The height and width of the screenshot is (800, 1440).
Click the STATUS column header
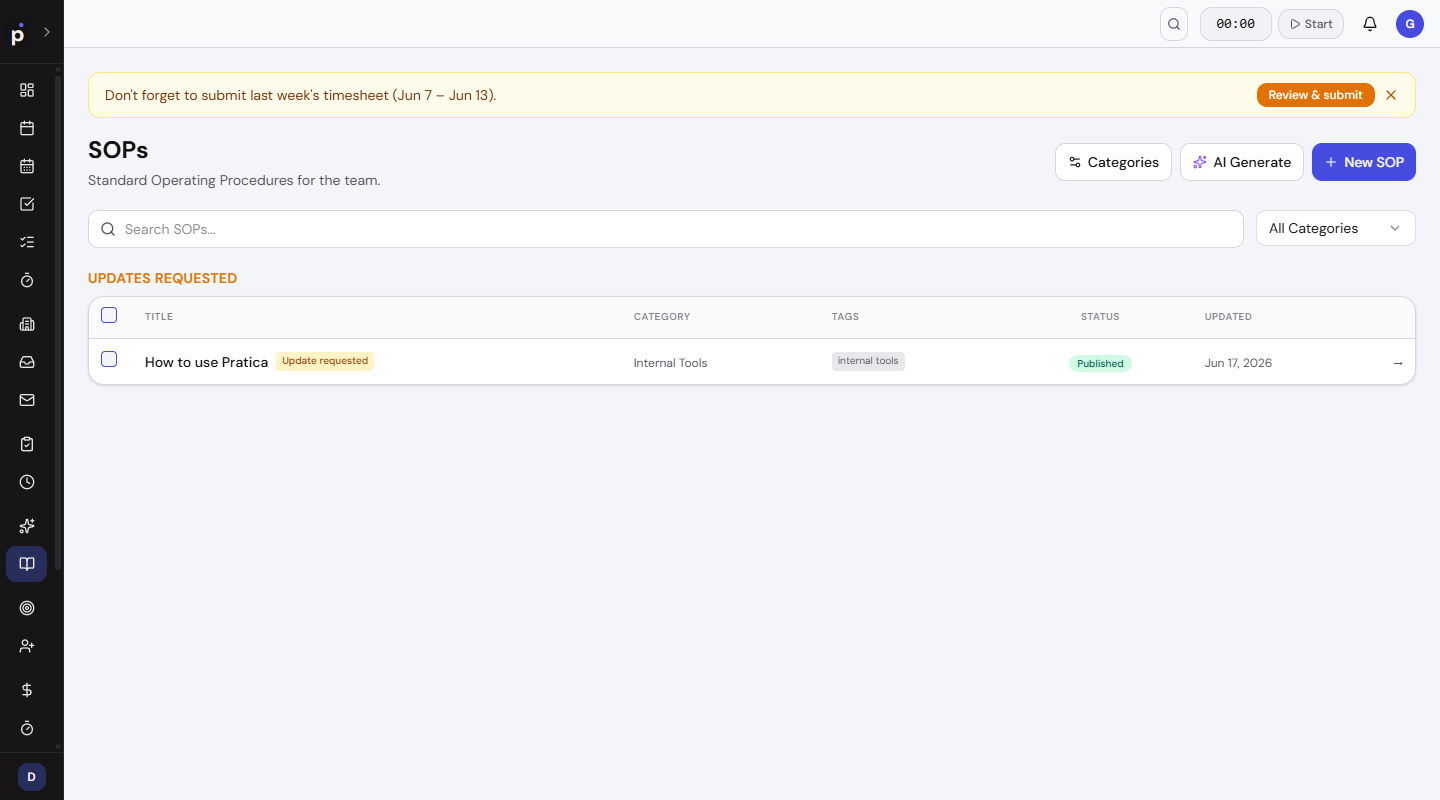click(1100, 317)
